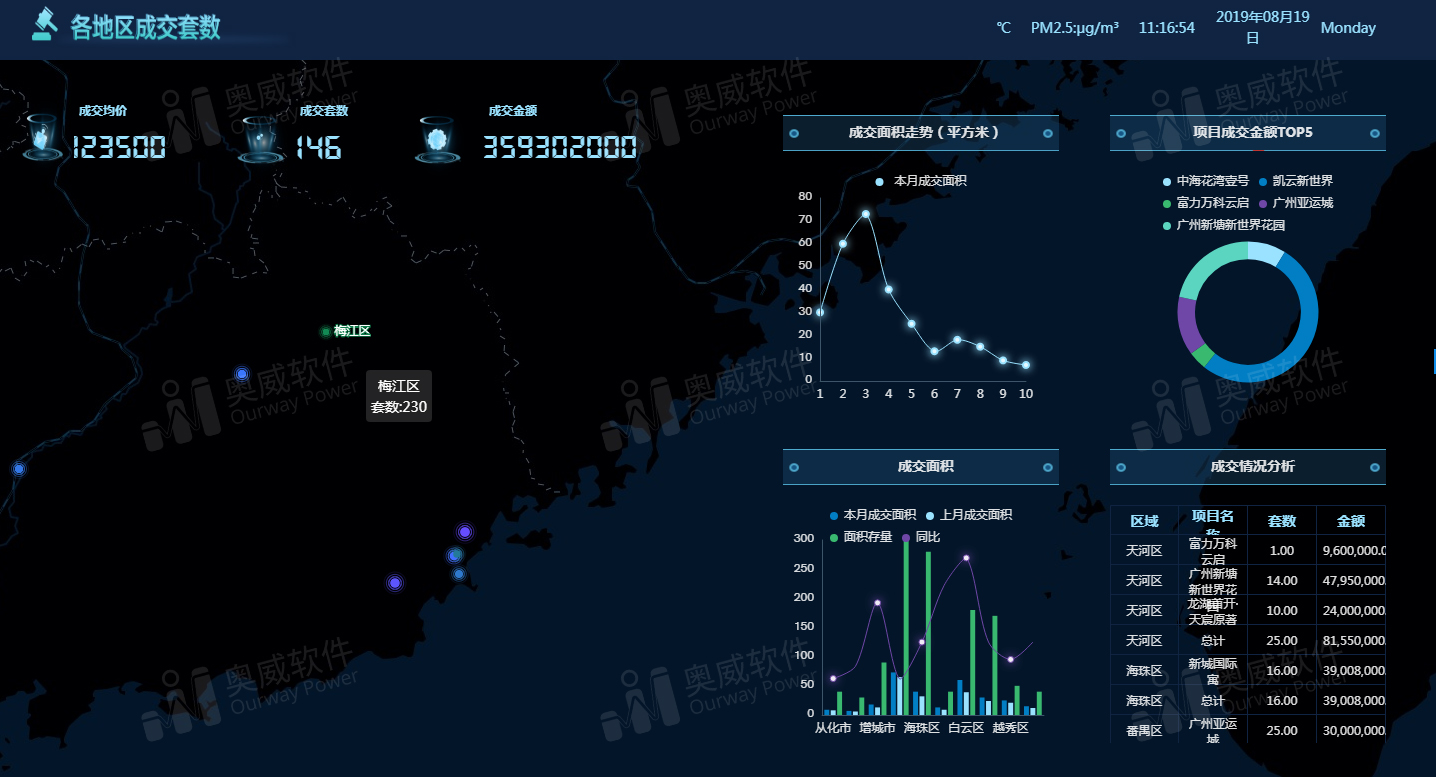Viewport: 1436px width, 777px height.
Task: Toggle 面积存量 legend in bar chart
Action: [x=860, y=537]
